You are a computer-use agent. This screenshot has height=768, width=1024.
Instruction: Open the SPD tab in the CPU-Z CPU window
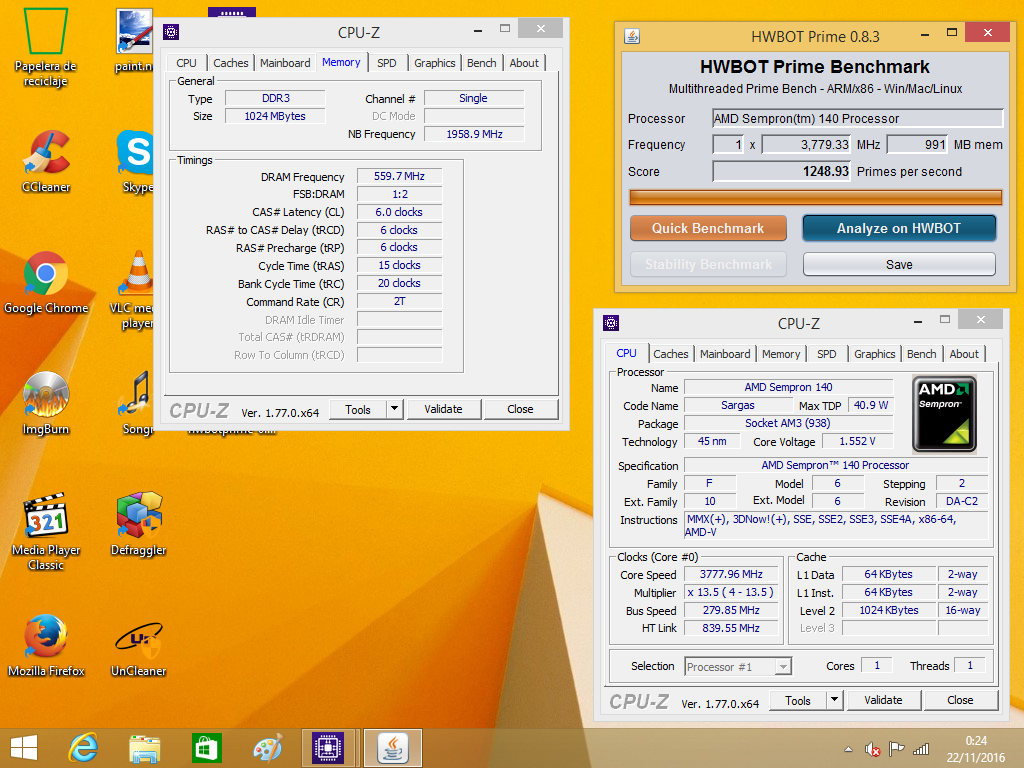[x=826, y=353]
